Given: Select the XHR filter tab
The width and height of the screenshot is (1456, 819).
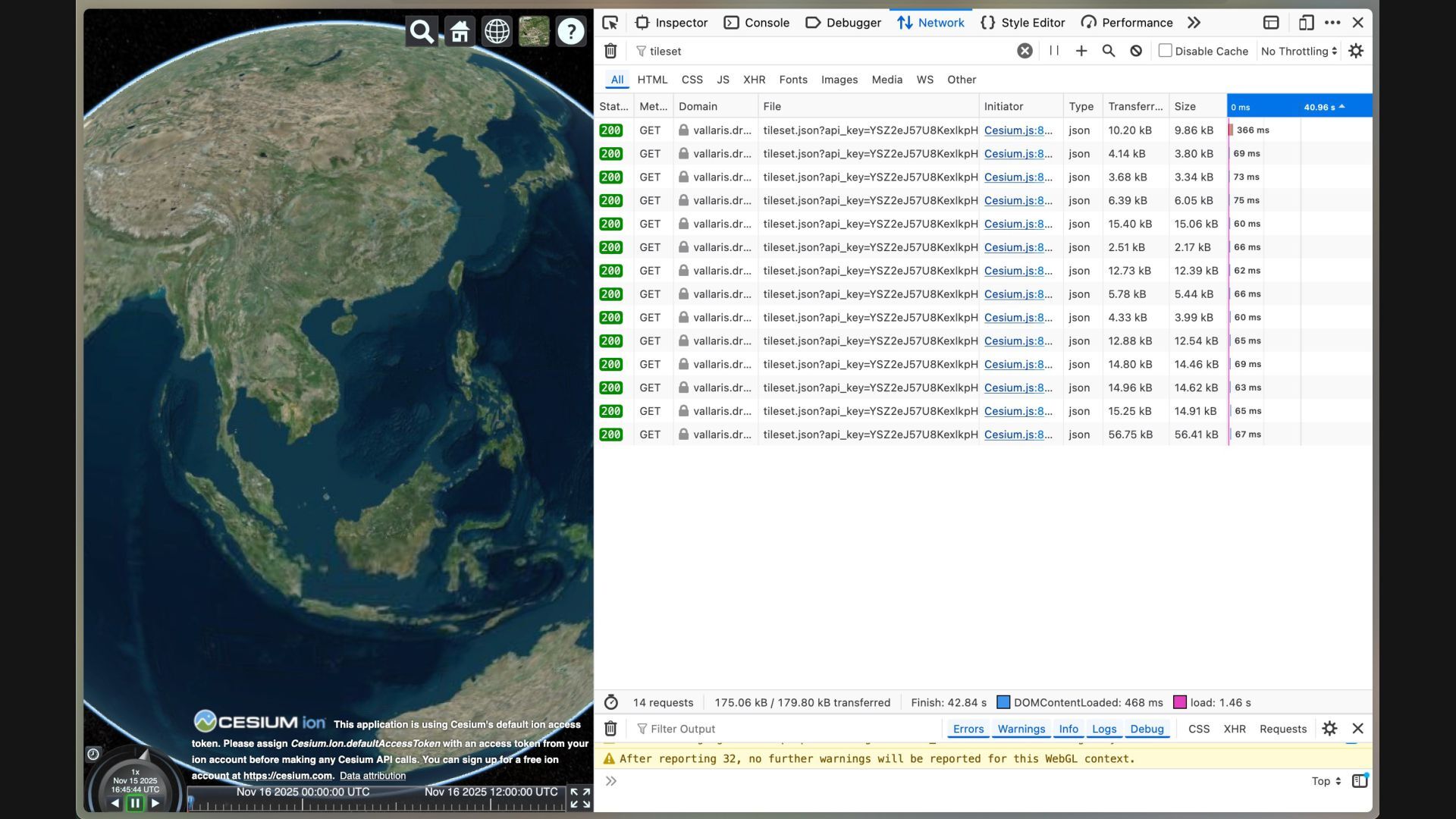Looking at the screenshot, I should pos(754,80).
